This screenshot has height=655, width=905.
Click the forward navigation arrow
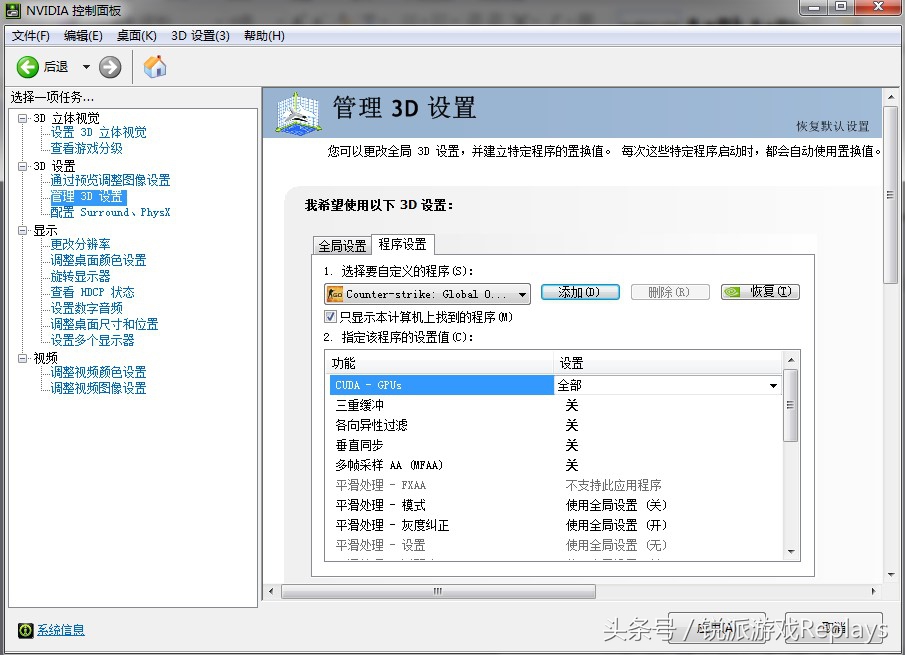(108, 67)
